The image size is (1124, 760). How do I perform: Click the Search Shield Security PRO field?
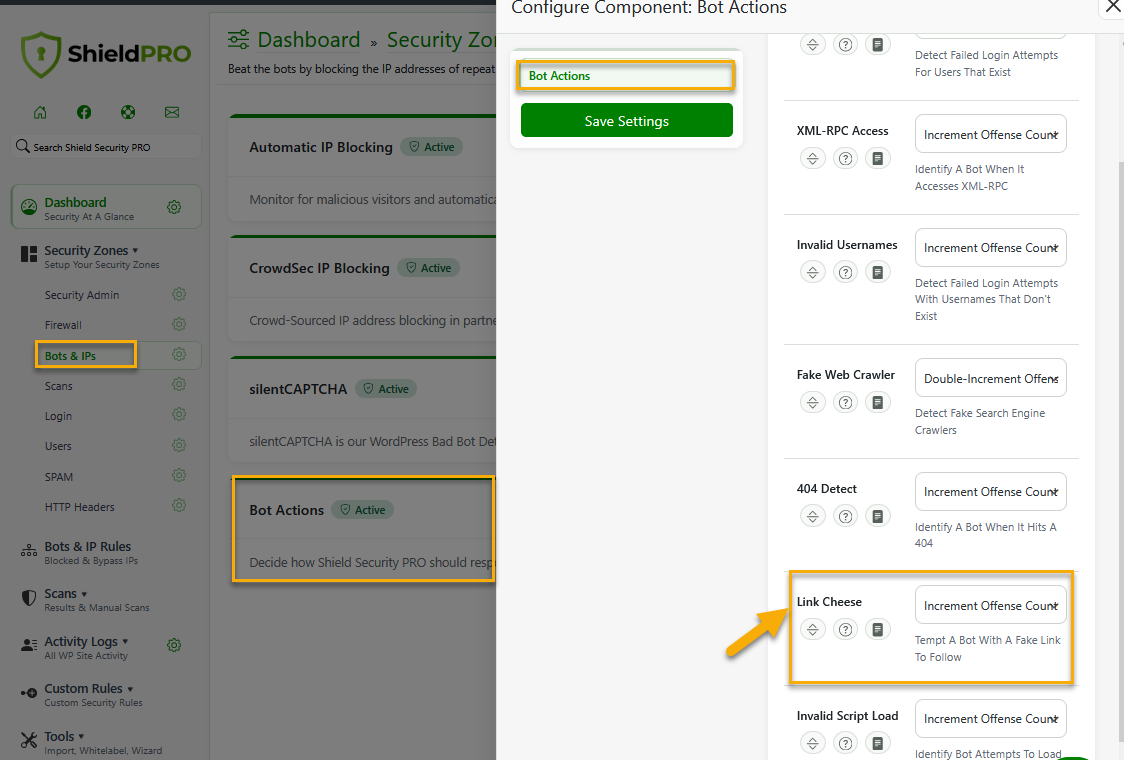(106, 147)
